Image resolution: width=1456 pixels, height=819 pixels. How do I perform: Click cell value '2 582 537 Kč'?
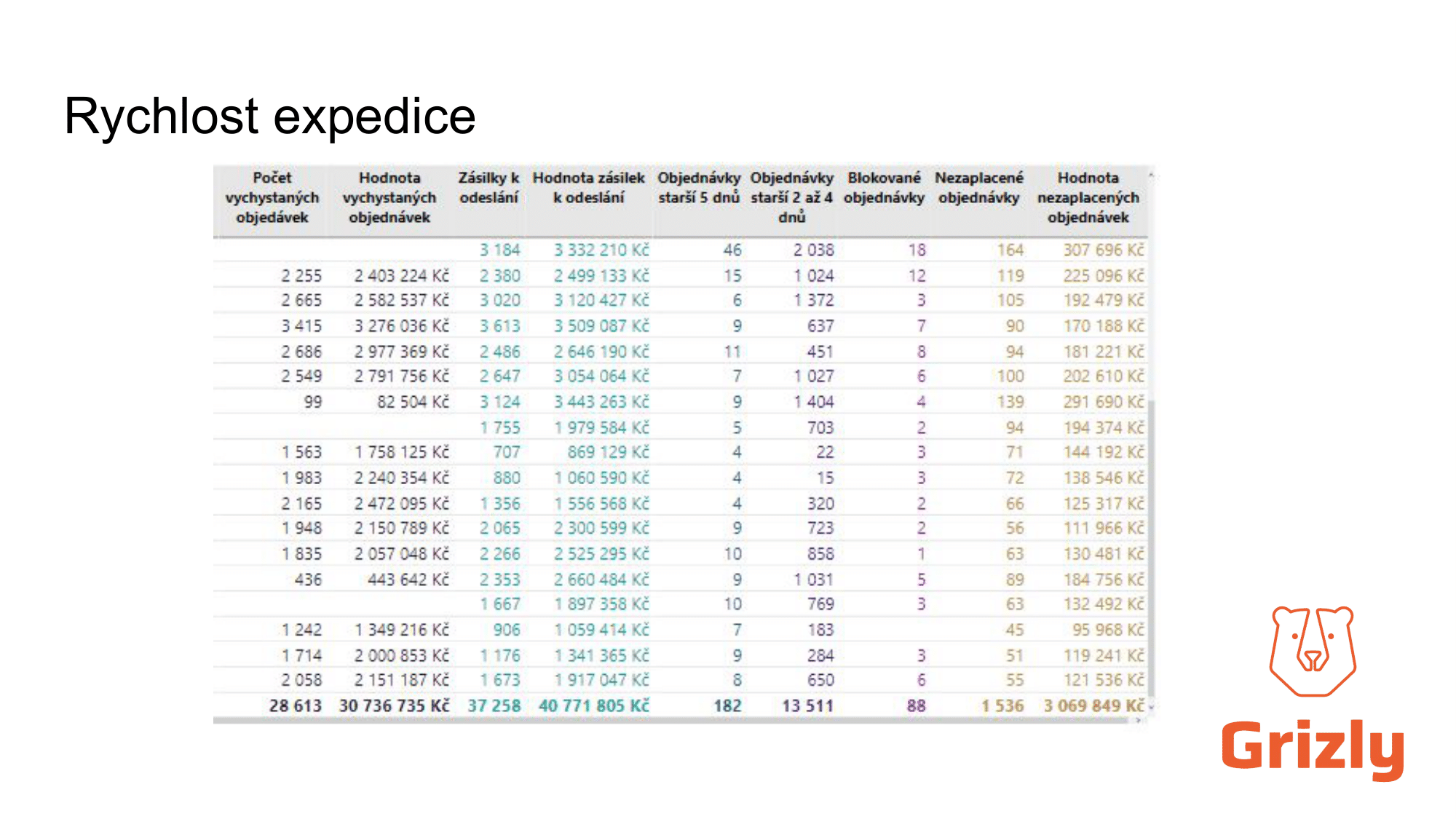point(402,300)
